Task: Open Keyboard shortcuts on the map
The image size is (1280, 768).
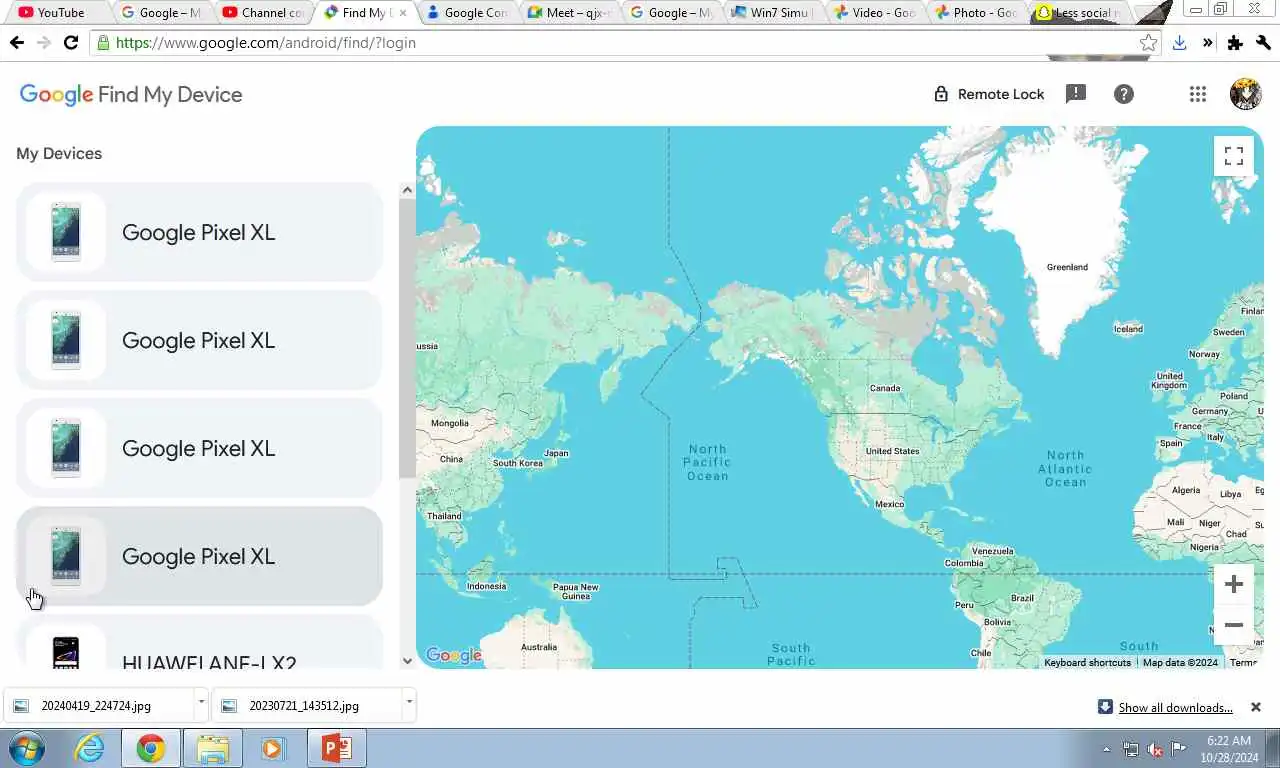Action: click(1087, 662)
